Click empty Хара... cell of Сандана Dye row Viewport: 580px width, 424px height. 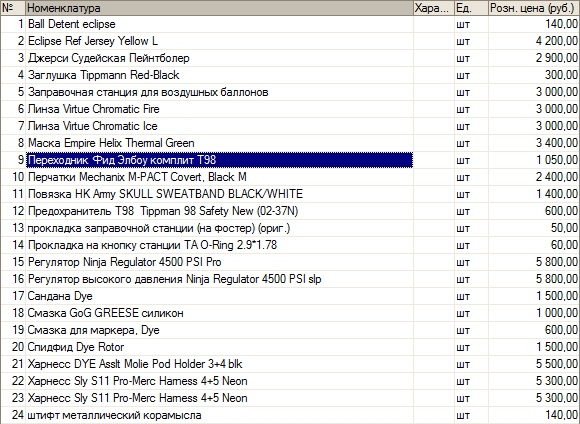click(434, 296)
